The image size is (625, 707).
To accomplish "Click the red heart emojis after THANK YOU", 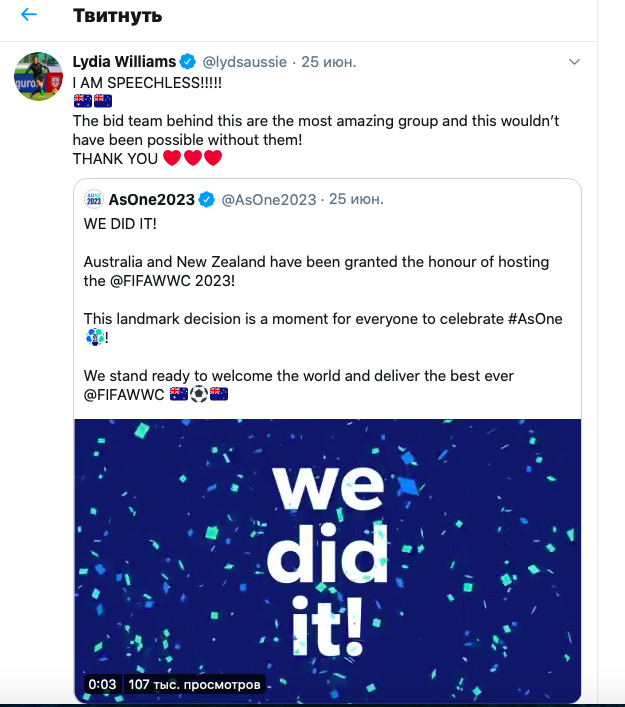I will [192, 158].
